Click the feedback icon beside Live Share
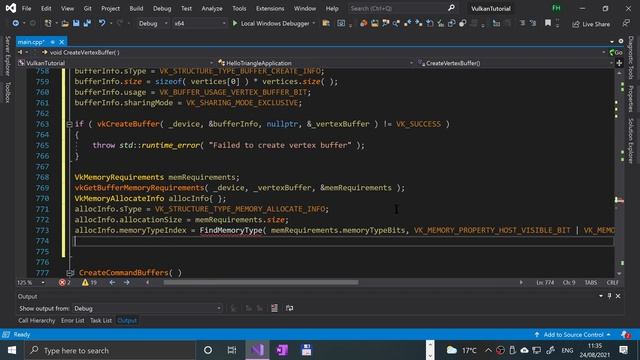This screenshot has height=360, width=640. pos(626,24)
